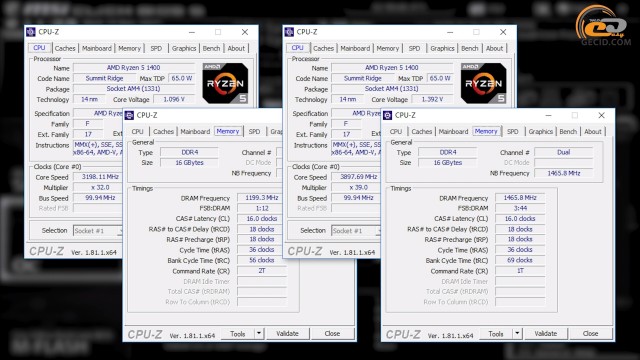
Task: Click CPU-Z title icon in 2T memory window
Action: (x=129, y=115)
